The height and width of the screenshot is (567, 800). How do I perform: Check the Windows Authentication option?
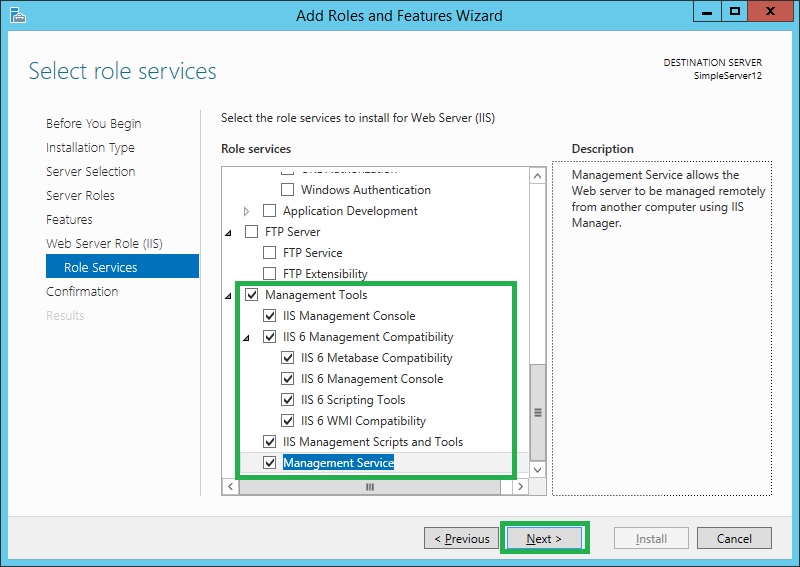click(287, 190)
